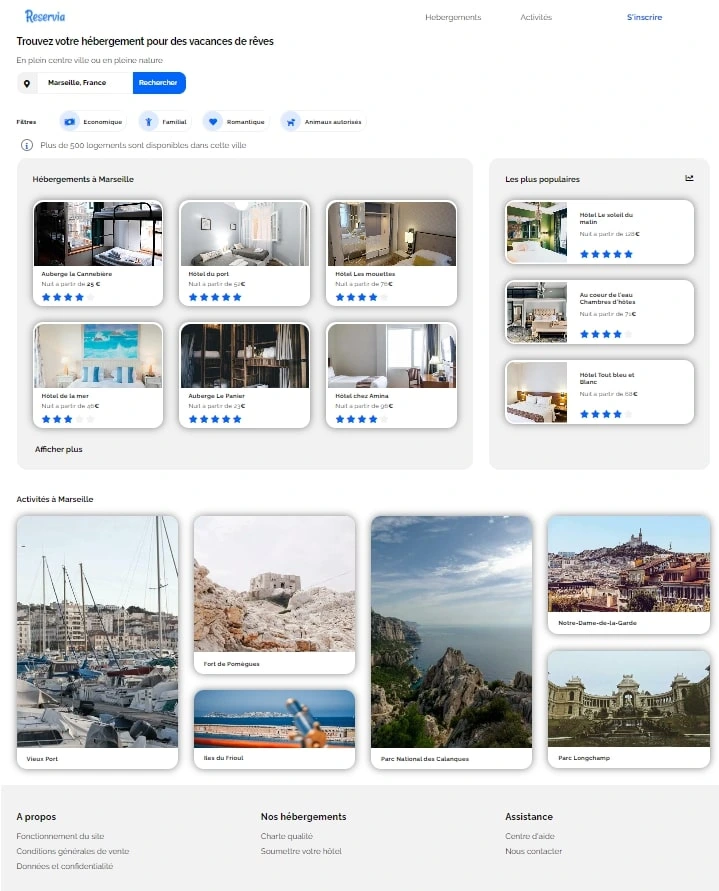Select the Vieux Port activity image
This screenshot has width=719, height=891.
(x=98, y=630)
